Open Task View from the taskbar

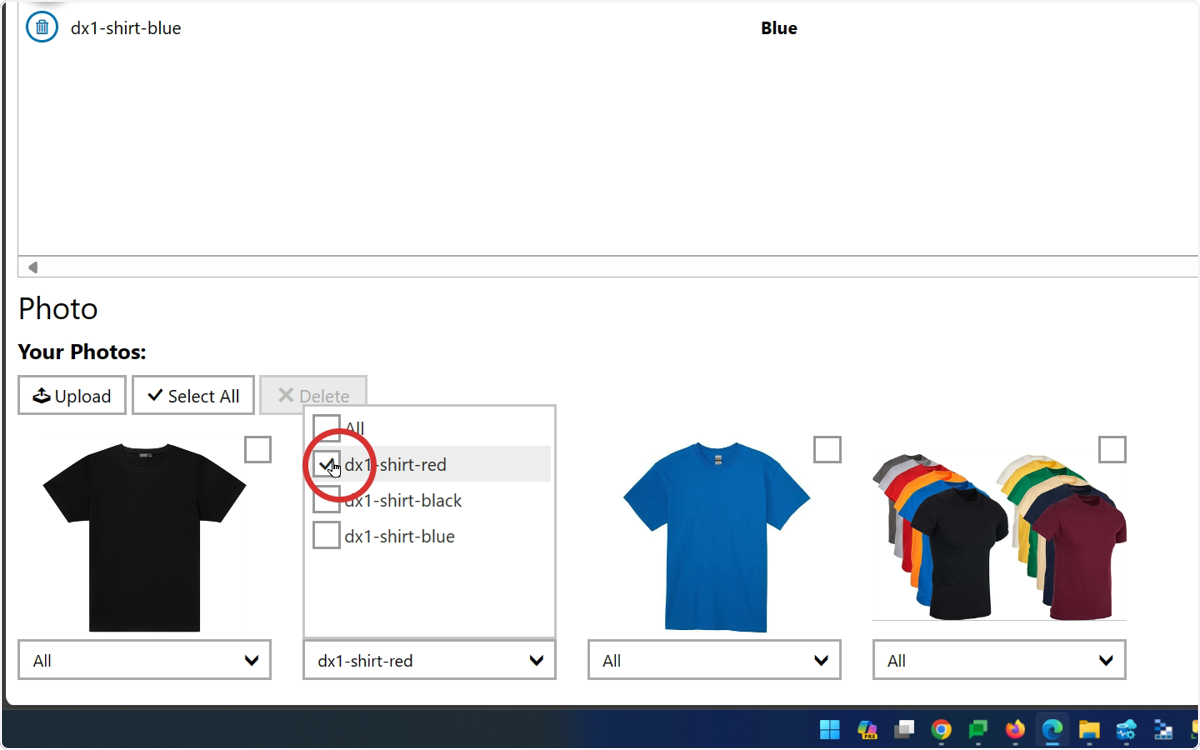coord(904,729)
